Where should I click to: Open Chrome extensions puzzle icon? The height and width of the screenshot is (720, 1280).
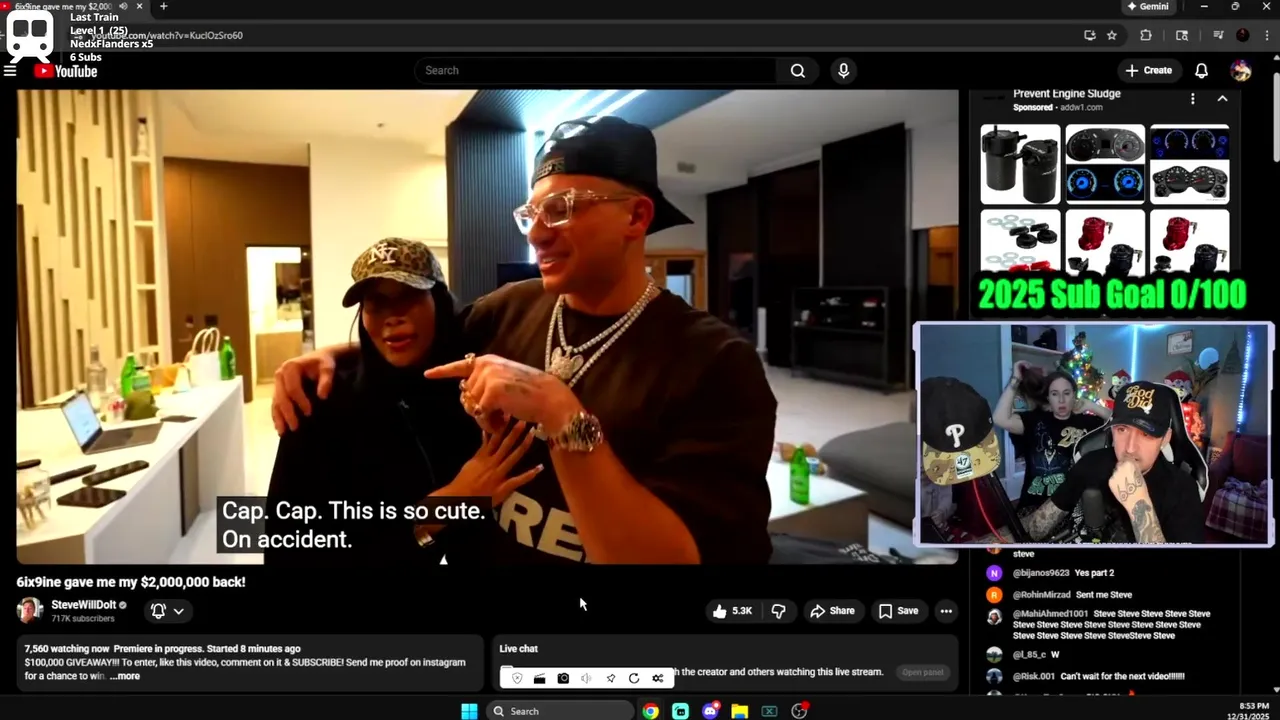1146,35
